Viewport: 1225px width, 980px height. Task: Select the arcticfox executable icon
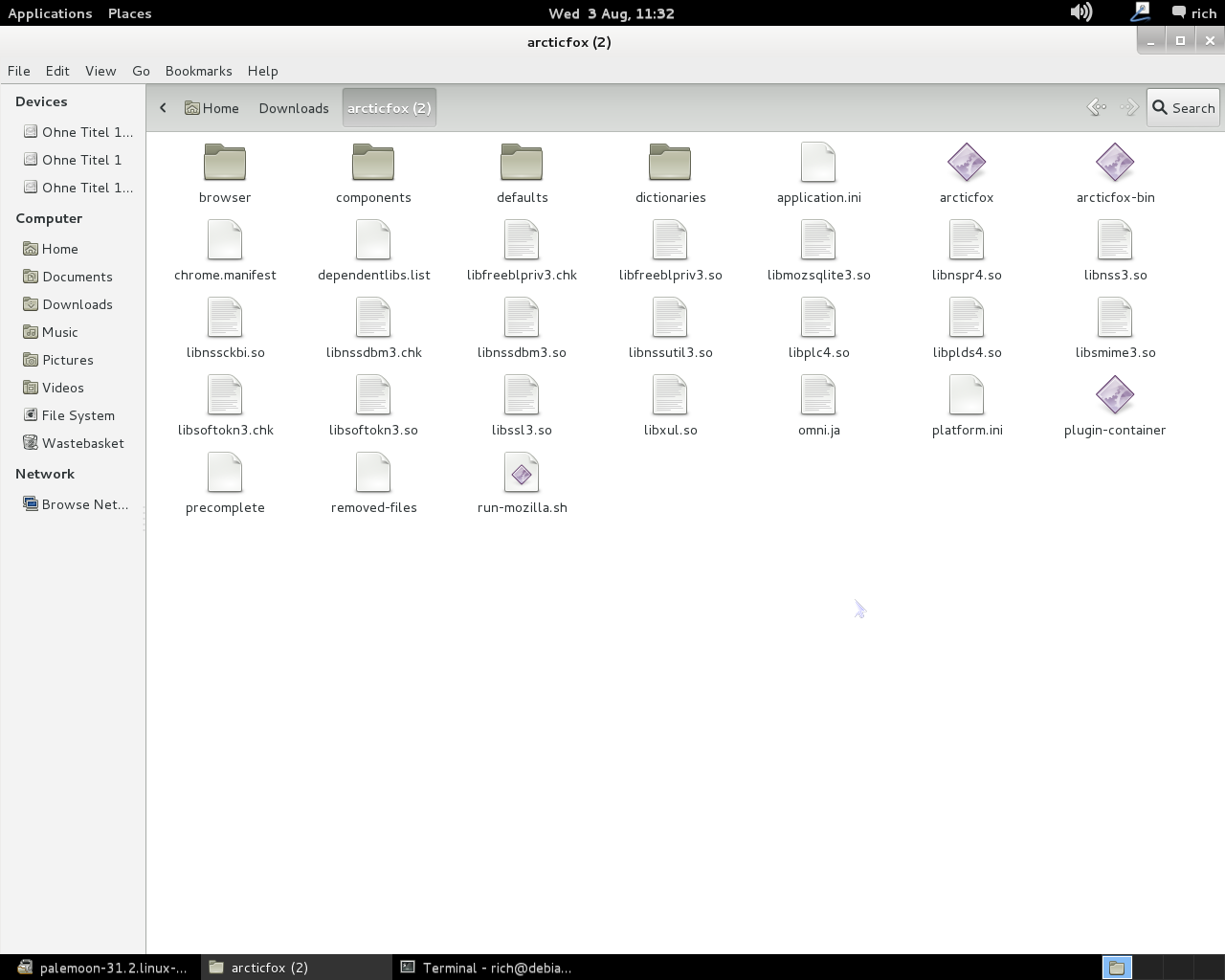[x=967, y=163]
